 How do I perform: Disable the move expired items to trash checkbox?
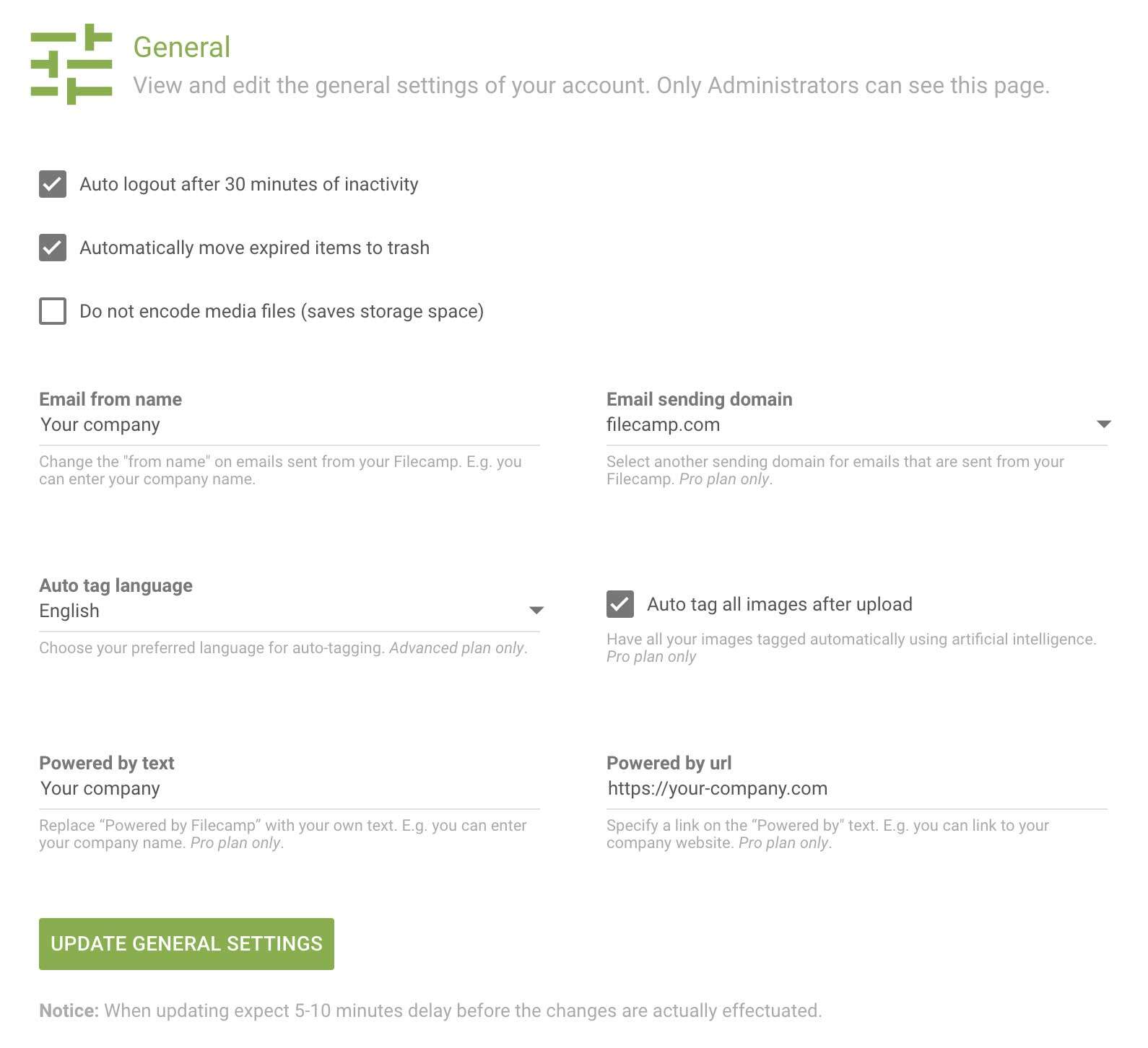point(53,248)
